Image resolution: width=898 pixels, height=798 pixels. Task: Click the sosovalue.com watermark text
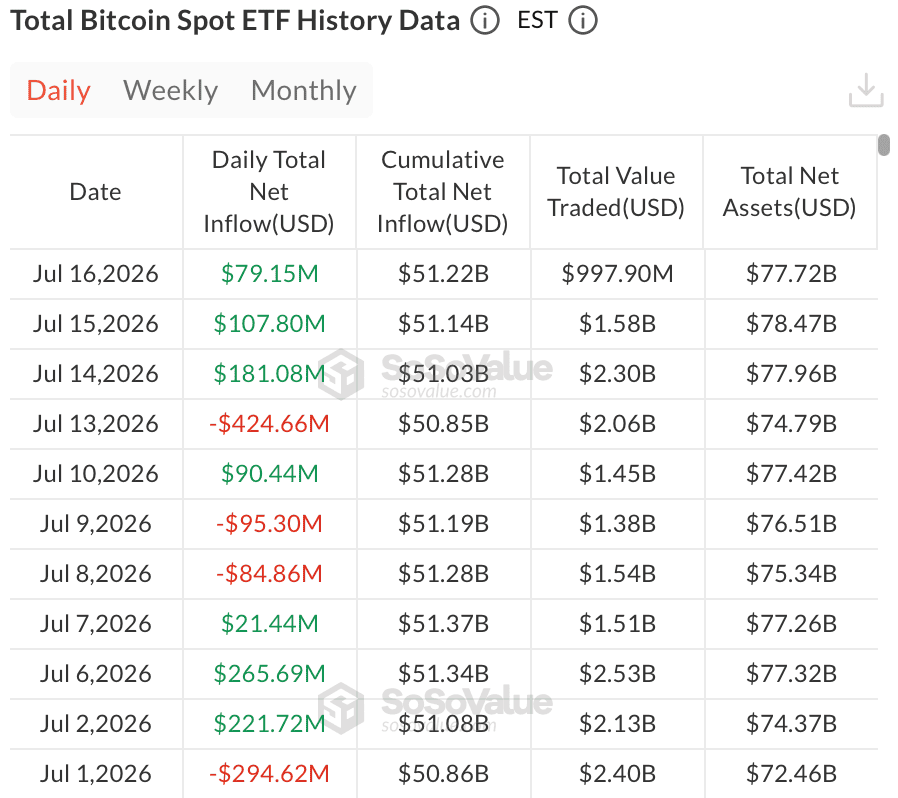(439, 392)
